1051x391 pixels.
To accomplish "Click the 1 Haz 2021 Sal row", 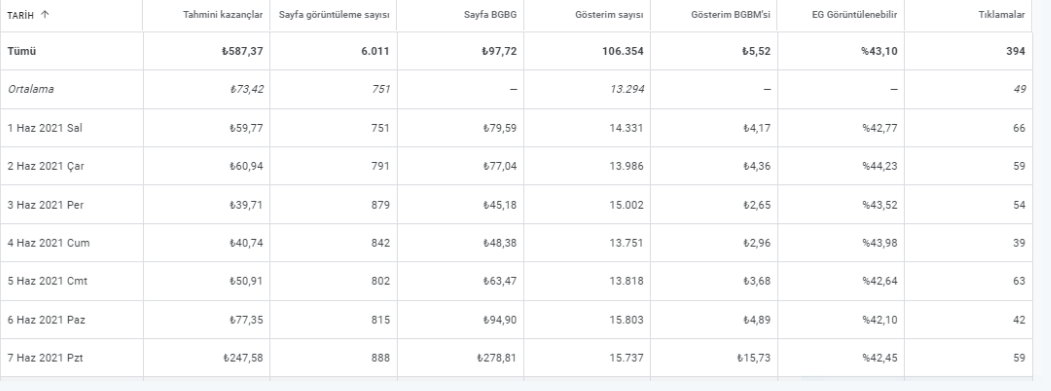I will [x=516, y=127].
